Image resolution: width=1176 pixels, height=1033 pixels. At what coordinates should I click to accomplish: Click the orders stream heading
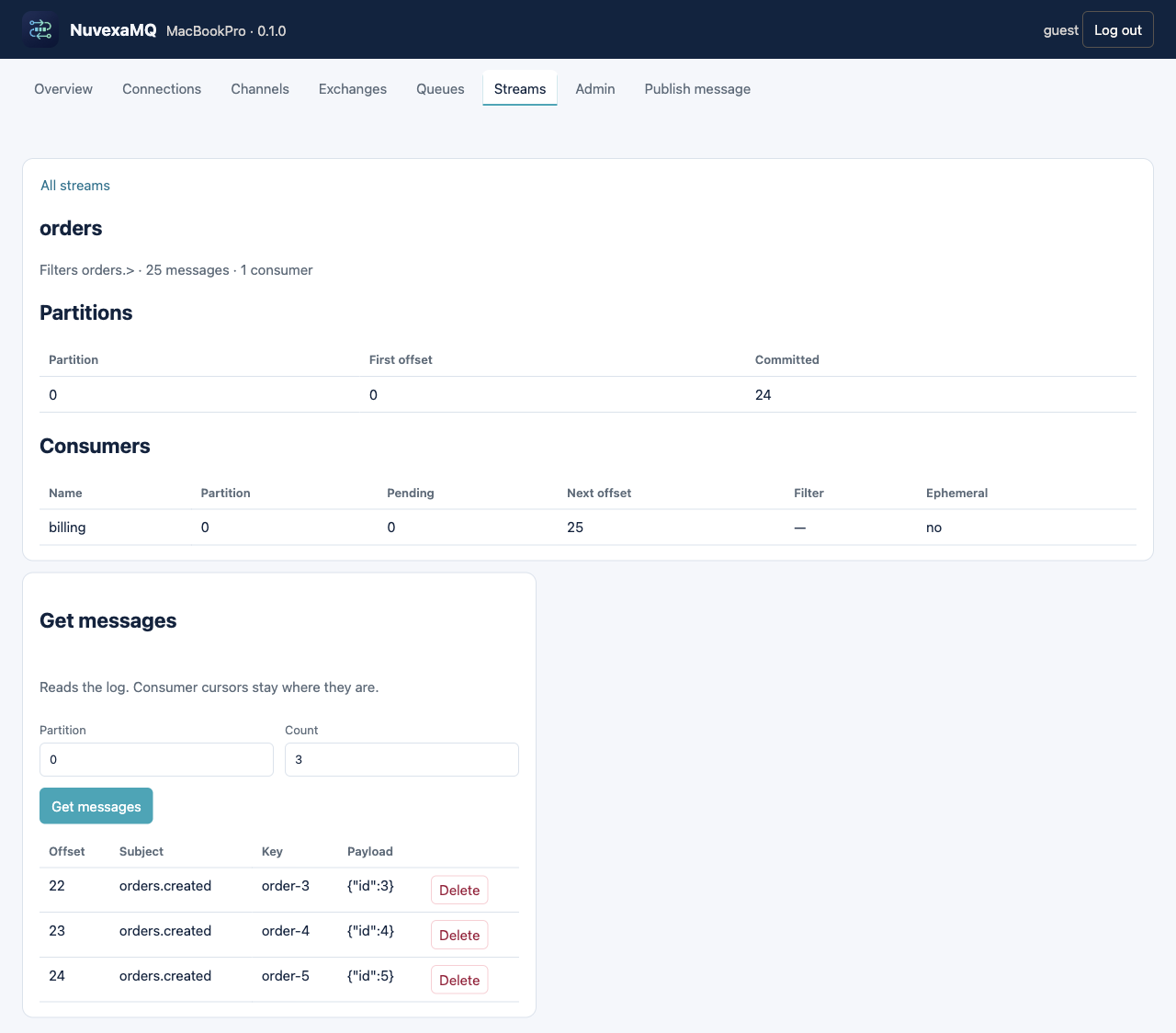click(x=71, y=228)
